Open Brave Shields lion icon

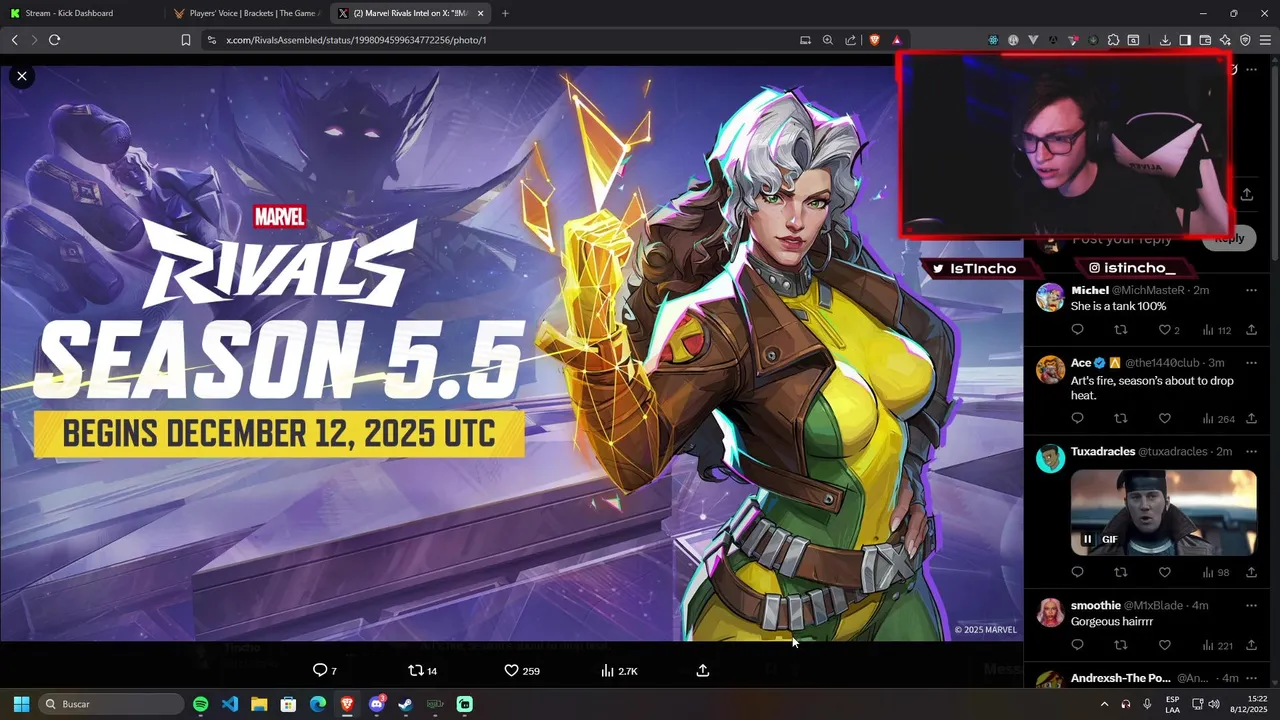875,40
